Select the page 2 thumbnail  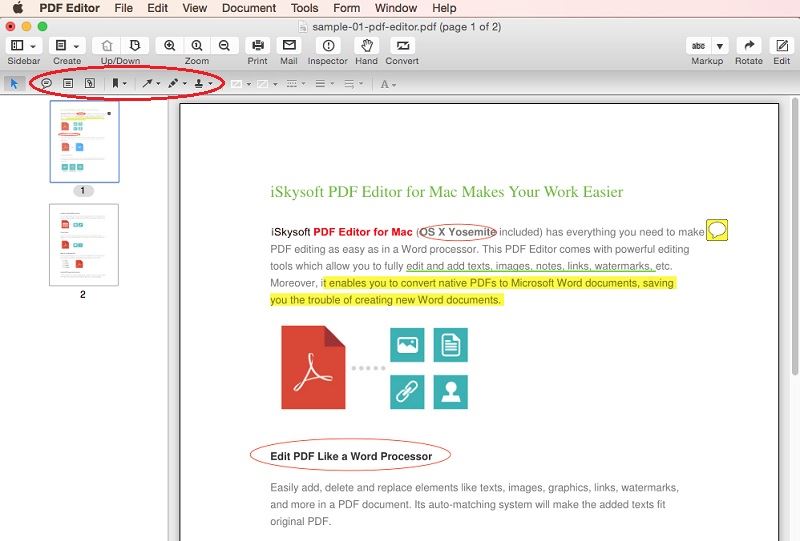pos(84,245)
